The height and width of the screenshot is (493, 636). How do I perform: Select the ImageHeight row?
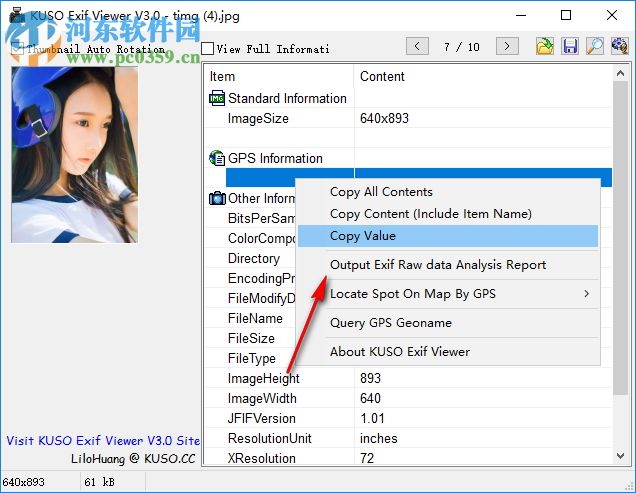[408, 378]
